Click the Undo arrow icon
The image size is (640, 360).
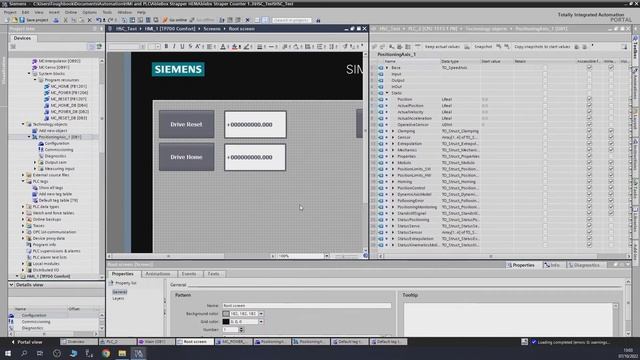point(99,20)
